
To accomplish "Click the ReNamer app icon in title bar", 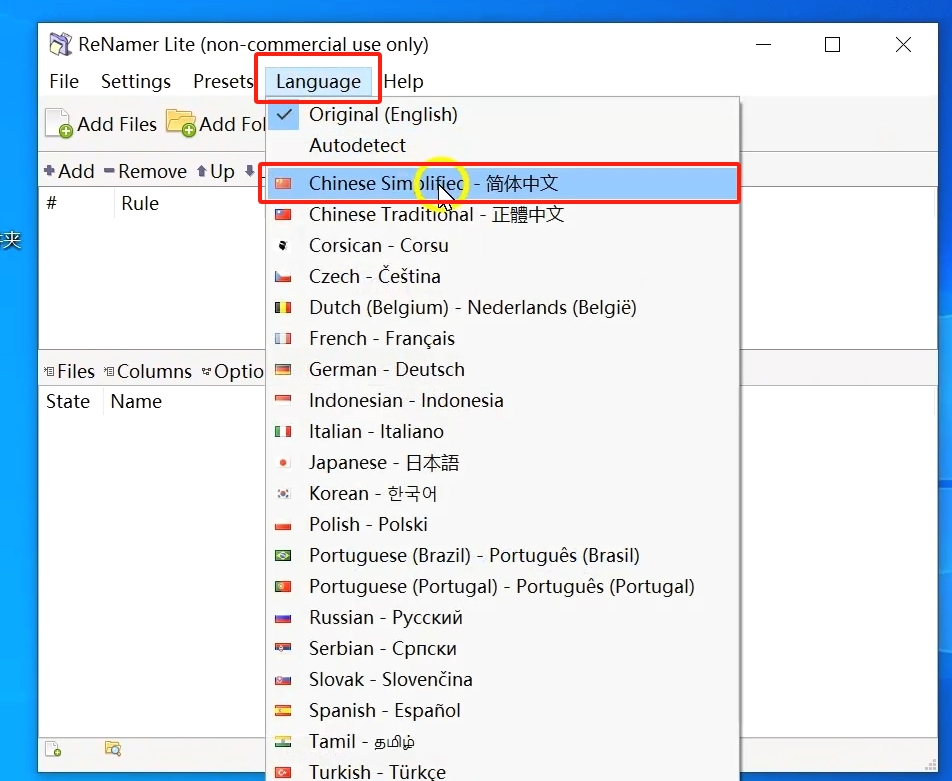I will (x=60, y=44).
